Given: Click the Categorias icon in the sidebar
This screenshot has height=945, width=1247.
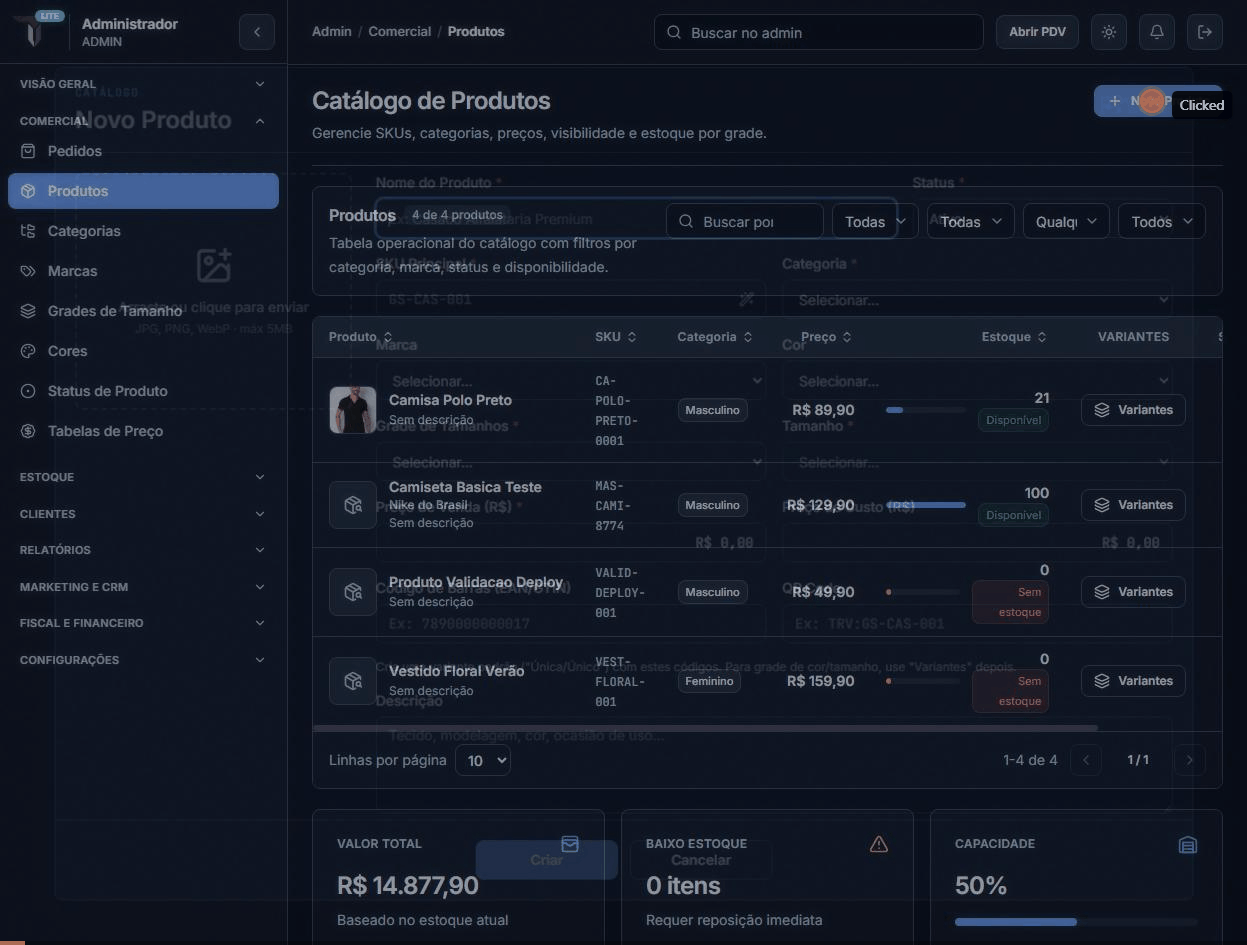Looking at the screenshot, I should [28, 231].
